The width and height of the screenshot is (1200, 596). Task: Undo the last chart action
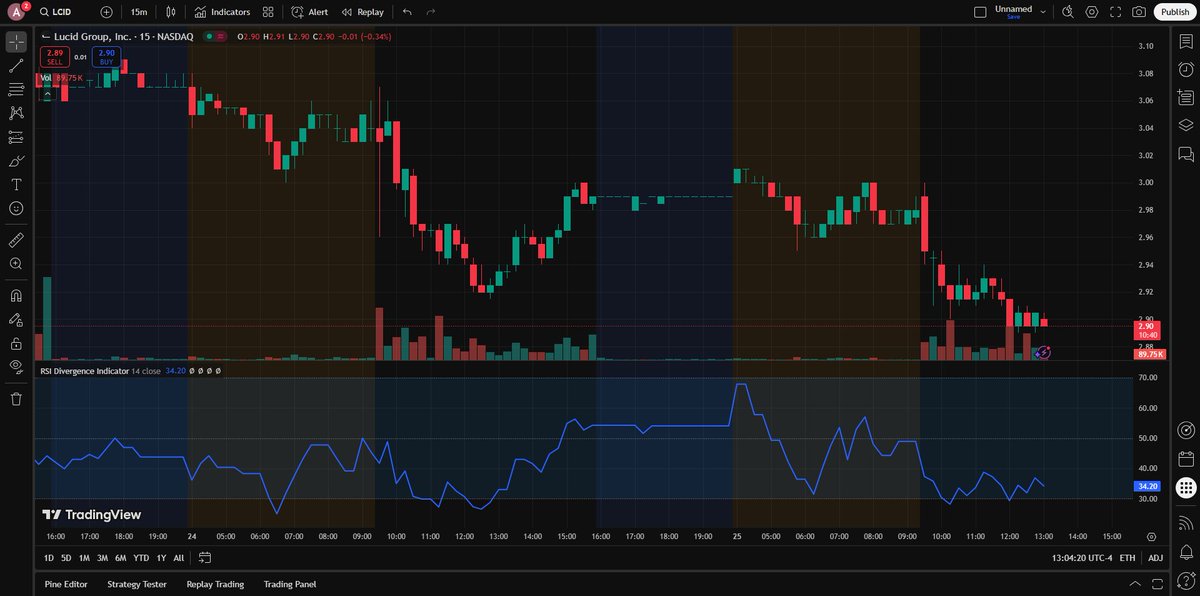point(406,12)
